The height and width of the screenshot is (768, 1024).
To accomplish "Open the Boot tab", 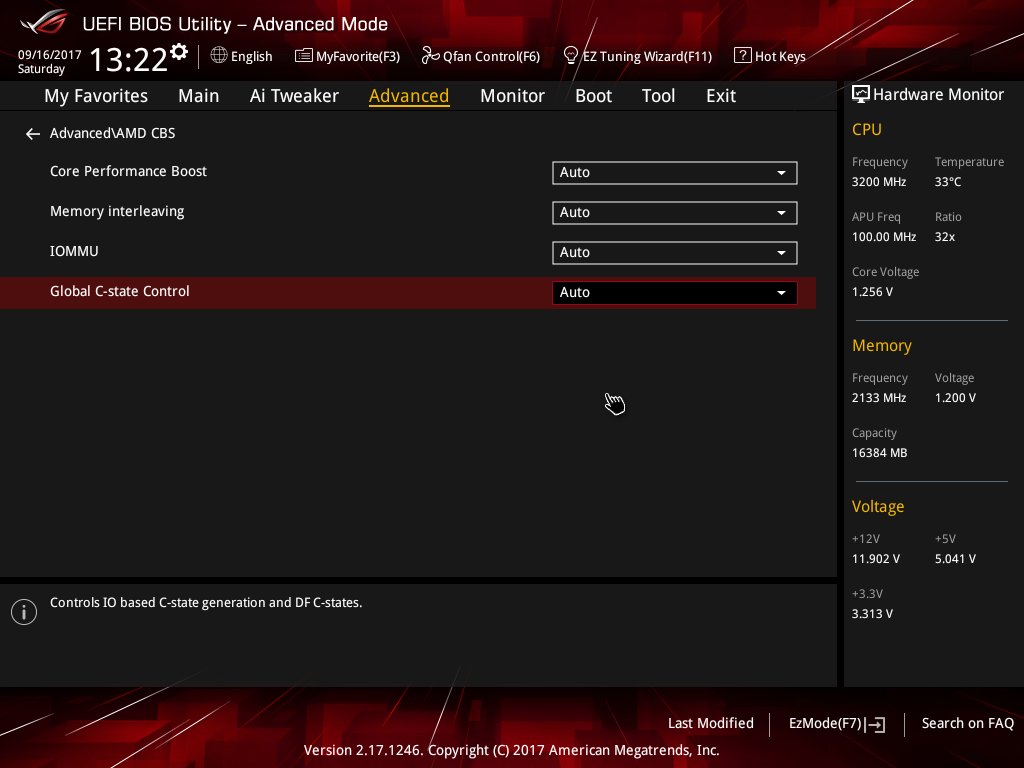I will 593,96.
